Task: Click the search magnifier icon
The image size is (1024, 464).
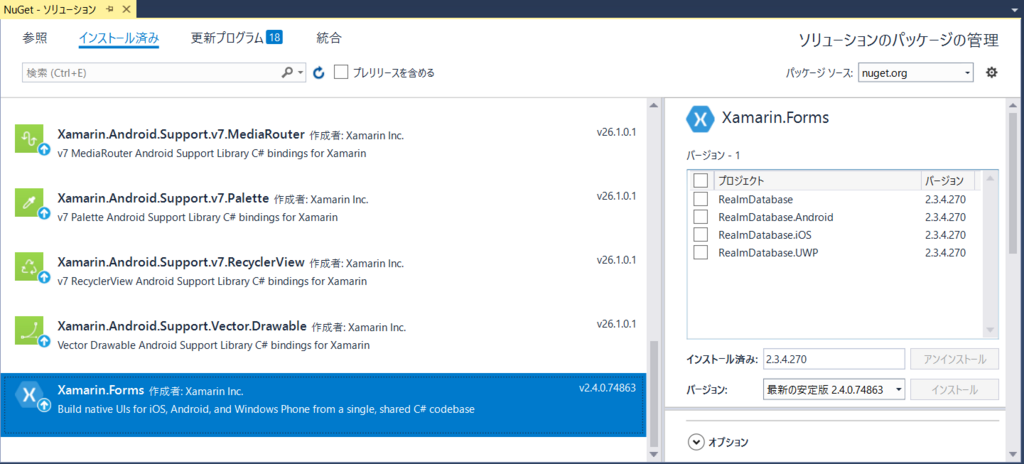Action: (287, 73)
